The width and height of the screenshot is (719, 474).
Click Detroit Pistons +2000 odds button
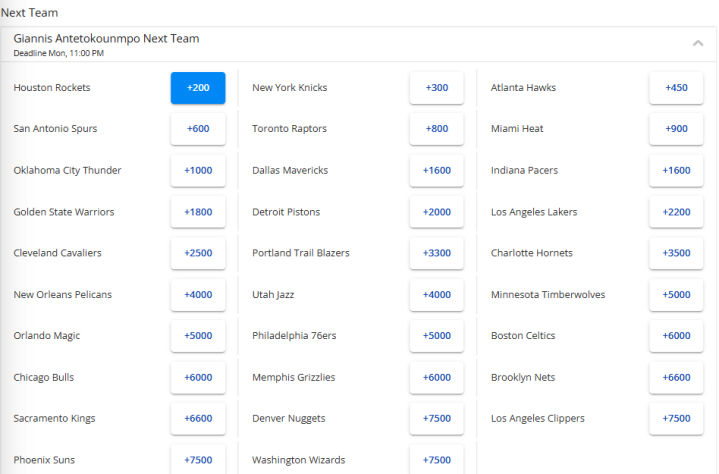(436, 212)
